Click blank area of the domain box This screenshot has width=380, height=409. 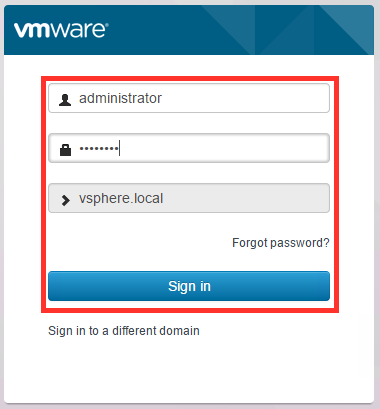(246, 198)
